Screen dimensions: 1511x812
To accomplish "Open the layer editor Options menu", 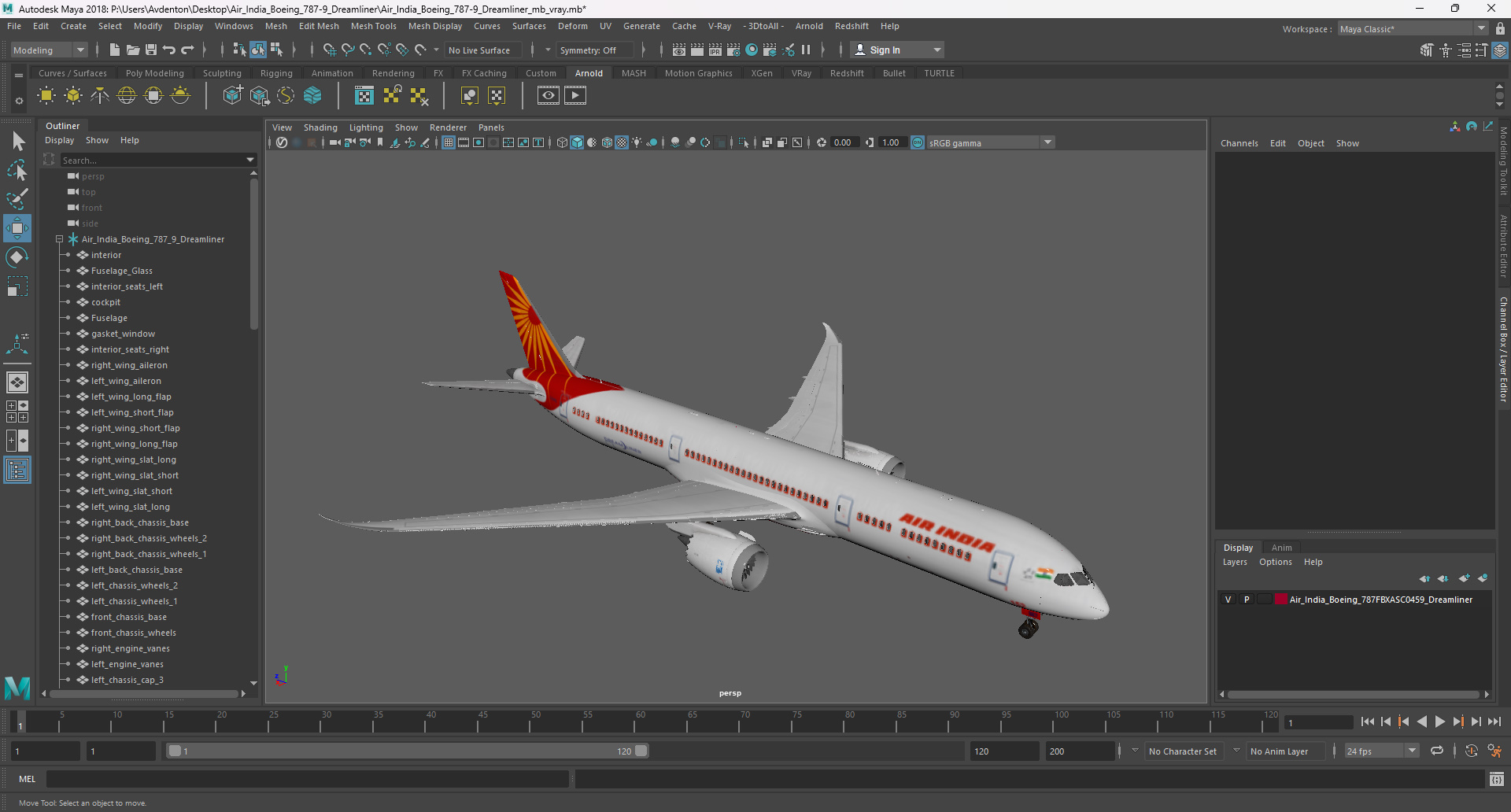I will tap(1275, 562).
